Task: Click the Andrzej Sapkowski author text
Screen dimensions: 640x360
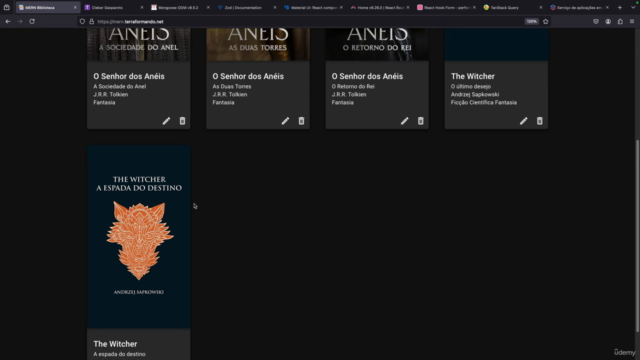Action: tap(475, 94)
